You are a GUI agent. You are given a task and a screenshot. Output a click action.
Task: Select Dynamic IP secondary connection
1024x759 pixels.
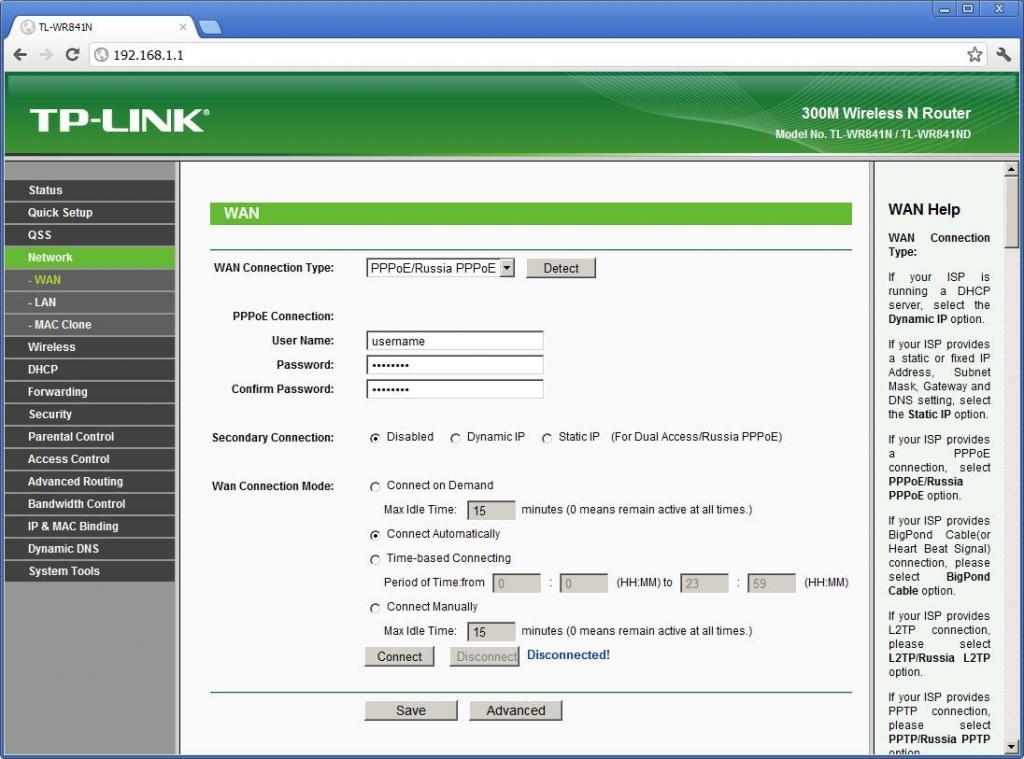pos(455,438)
